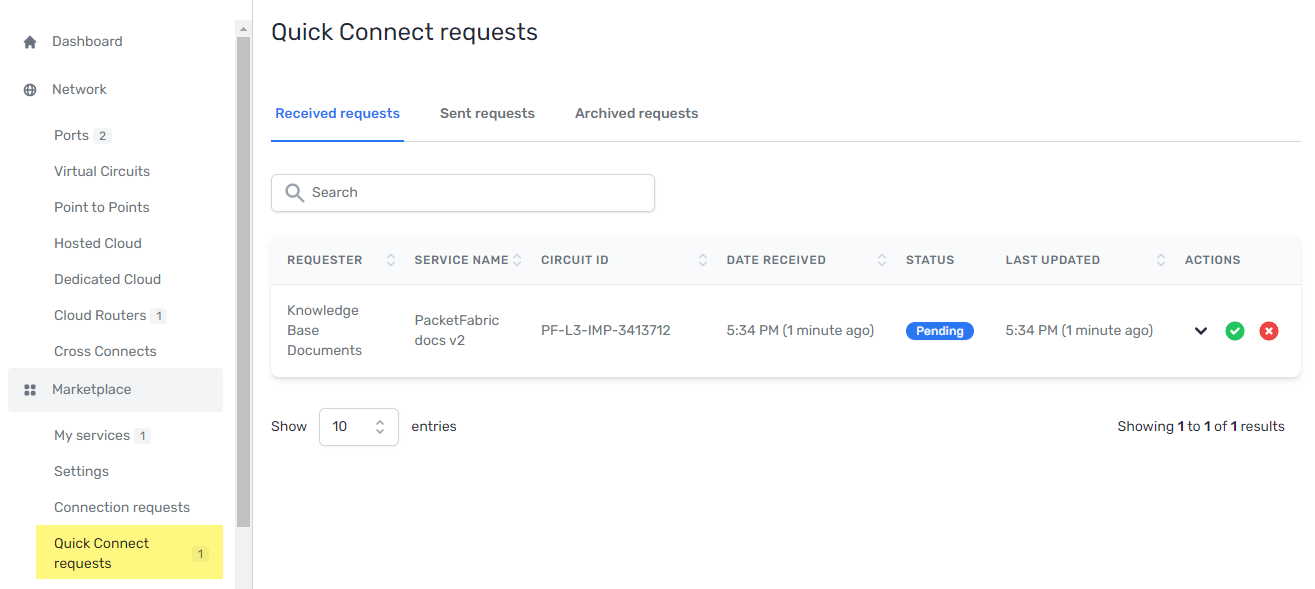Viewport: 1315px width, 589px height.
Task: Approve the pending request with green checkmark
Action: pyautogui.click(x=1235, y=331)
